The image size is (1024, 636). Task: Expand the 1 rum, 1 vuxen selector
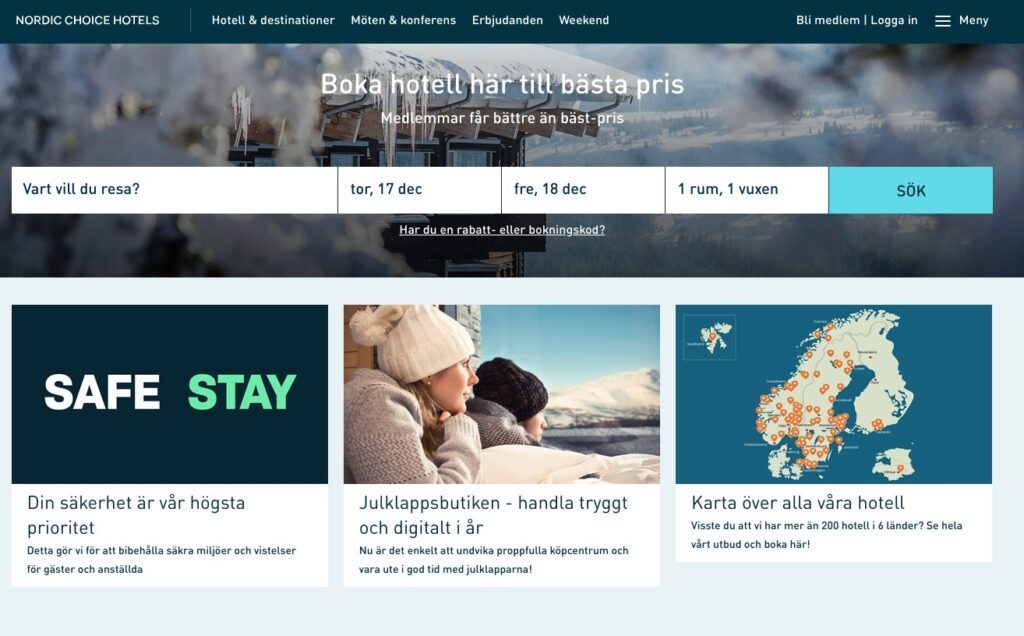pos(746,190)
